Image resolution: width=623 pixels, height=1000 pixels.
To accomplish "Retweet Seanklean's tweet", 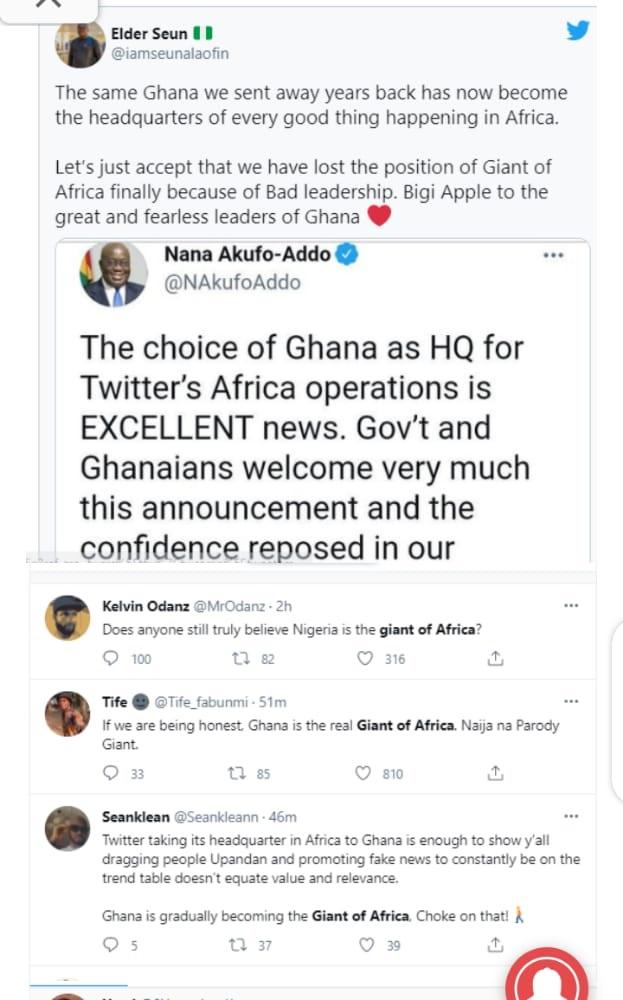I will tap(240, 944).
